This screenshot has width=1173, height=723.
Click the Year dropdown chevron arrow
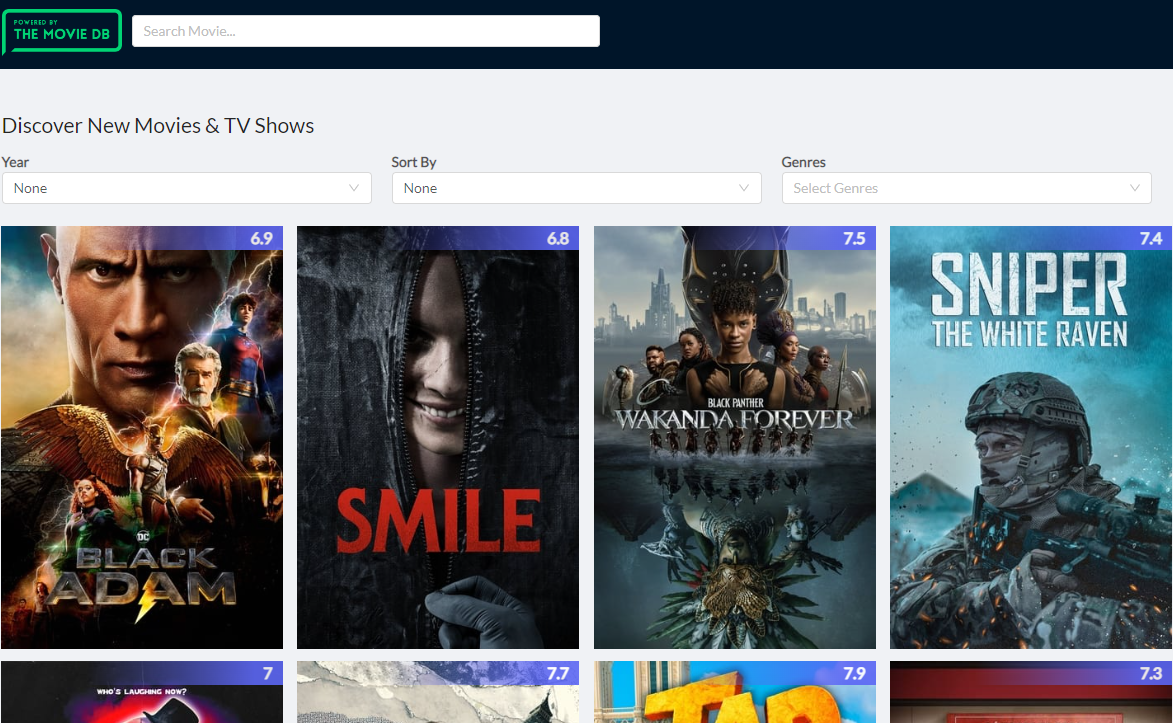point(354,188)
